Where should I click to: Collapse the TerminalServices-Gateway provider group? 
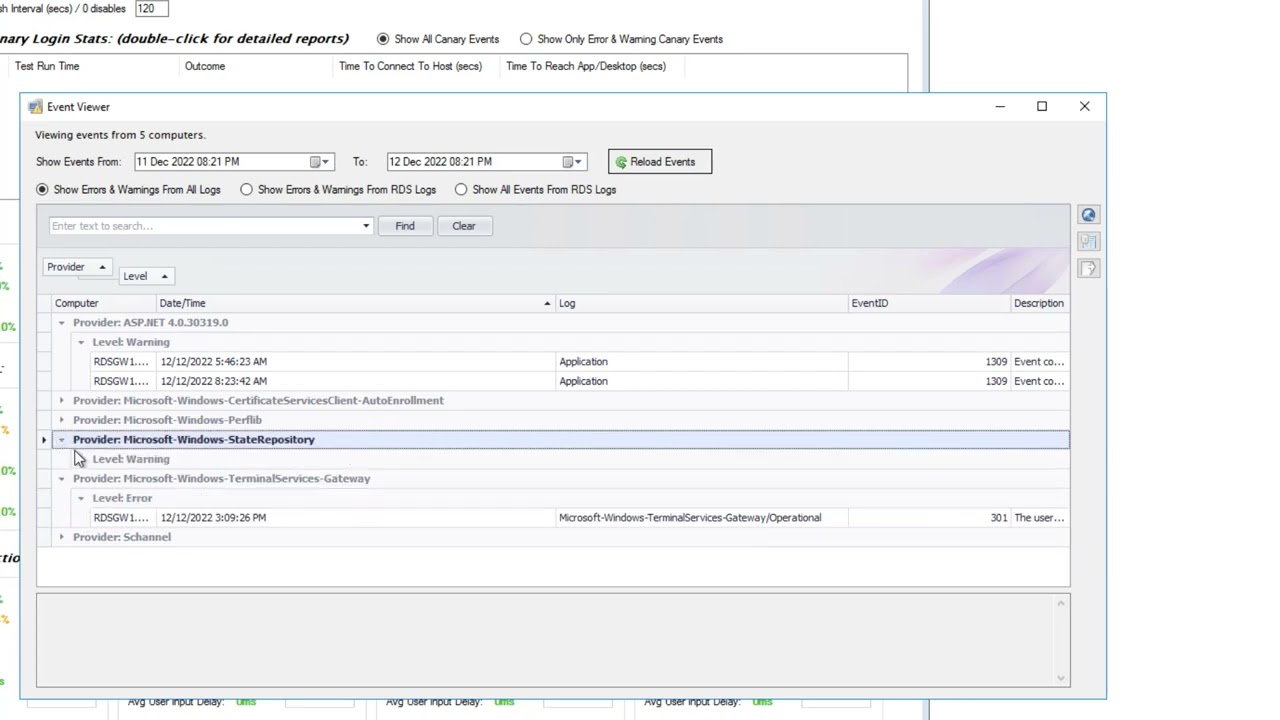[61, 479]
